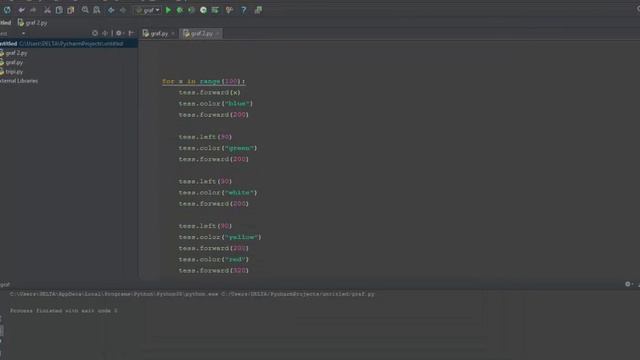Select the untitled project root folder
The height and width of the screenshot is (360, 640).
[69, 43]
